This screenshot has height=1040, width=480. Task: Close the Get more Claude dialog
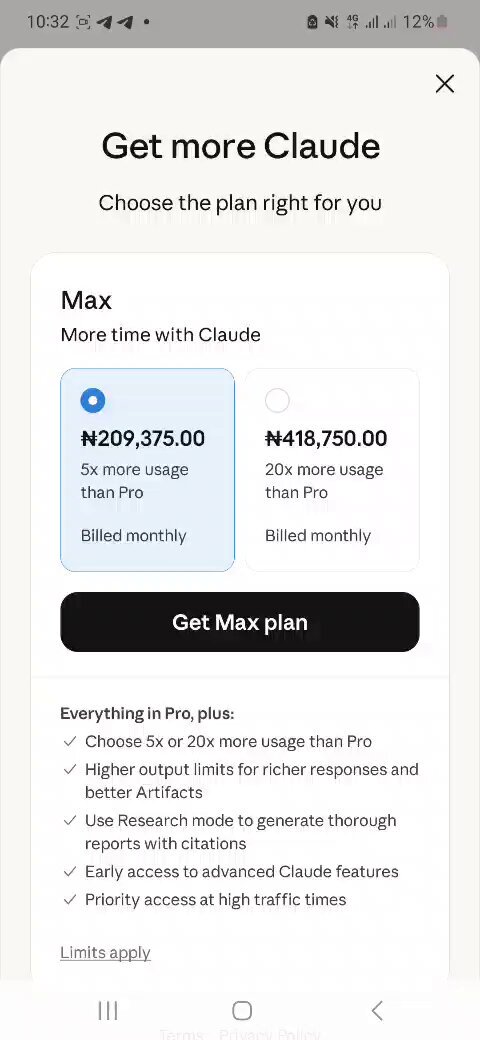tap(444, 84)
